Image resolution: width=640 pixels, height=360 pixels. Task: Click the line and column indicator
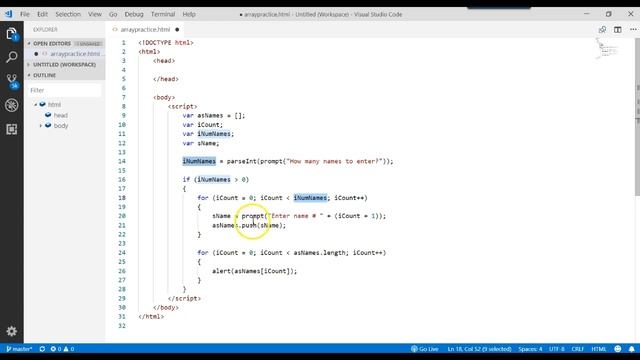pos(479,349)
